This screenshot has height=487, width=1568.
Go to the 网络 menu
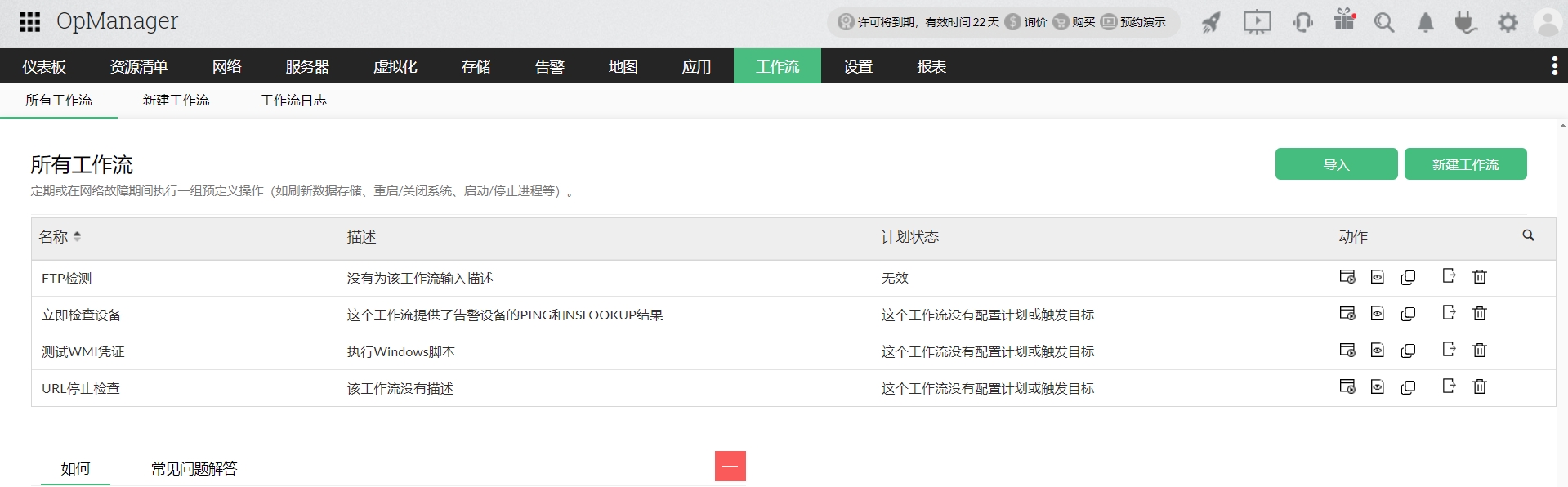[x=227, y=67]
